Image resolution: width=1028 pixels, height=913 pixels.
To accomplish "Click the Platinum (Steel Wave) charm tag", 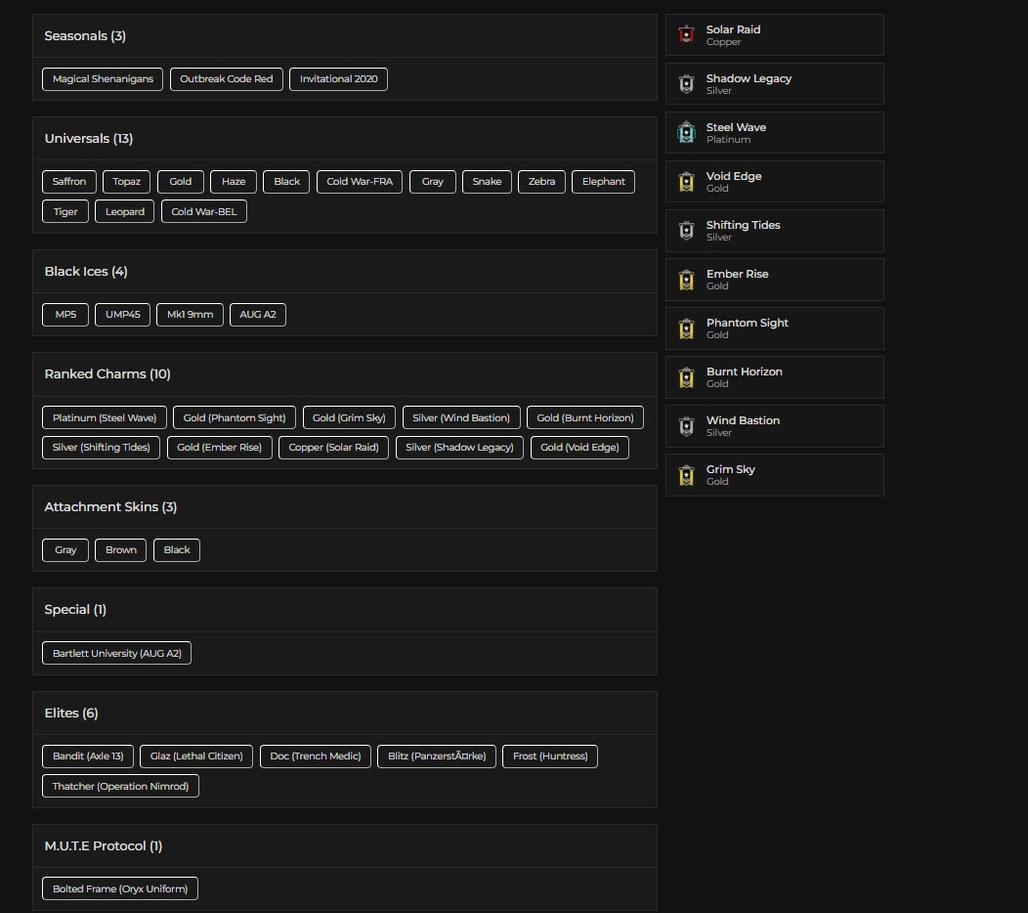I will (104, 418).
